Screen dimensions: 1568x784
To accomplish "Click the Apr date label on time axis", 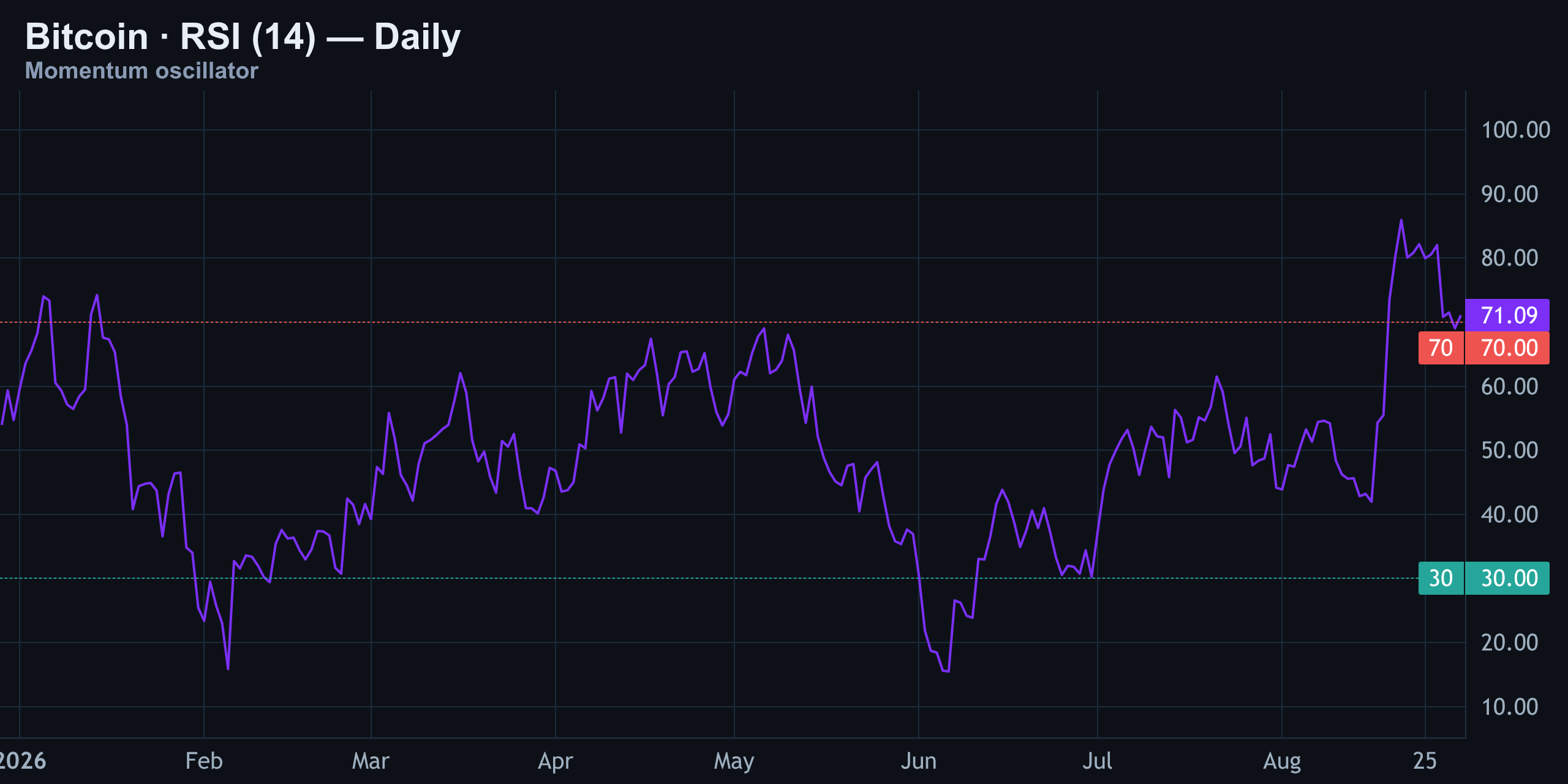I will pyautogui.click(x=555, y=761).
